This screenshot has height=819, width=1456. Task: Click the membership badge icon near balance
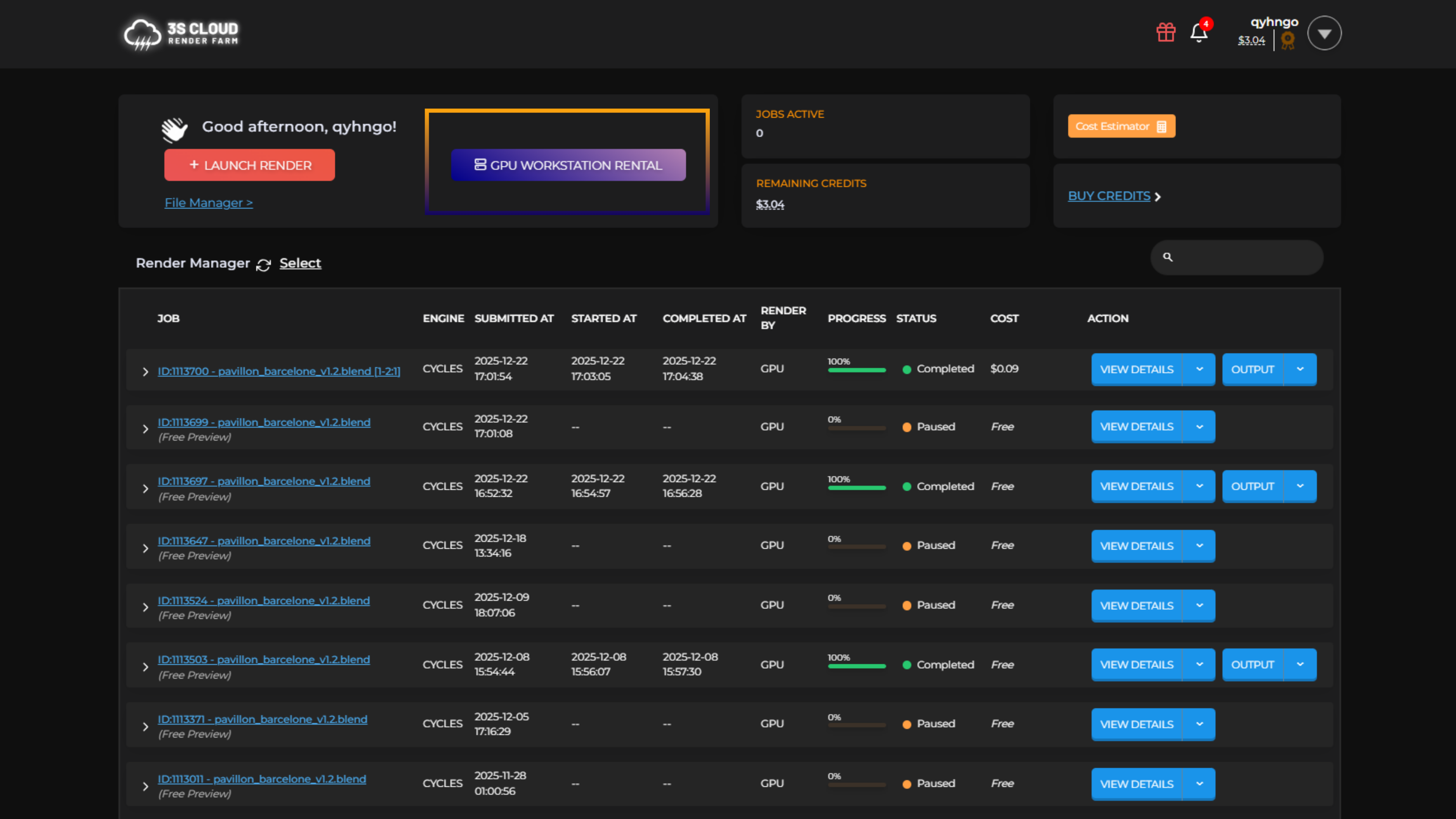[1288, 40]
